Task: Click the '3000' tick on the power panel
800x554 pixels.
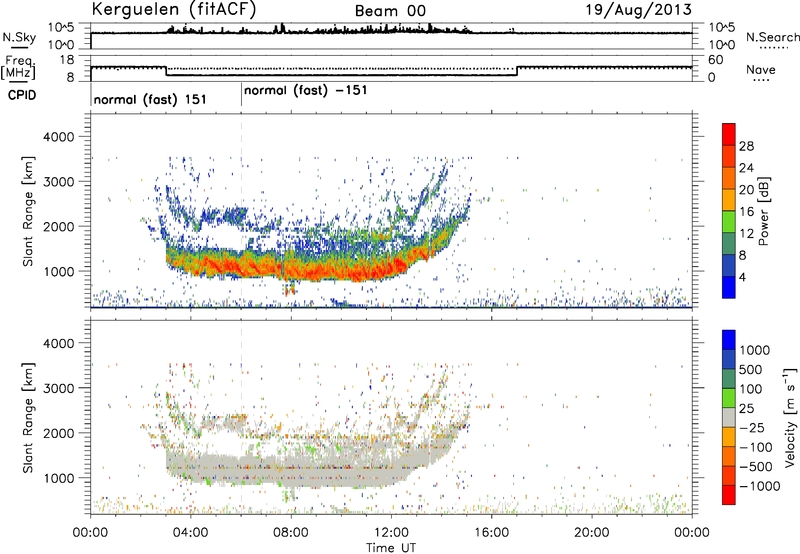Action: coord(58,182)
